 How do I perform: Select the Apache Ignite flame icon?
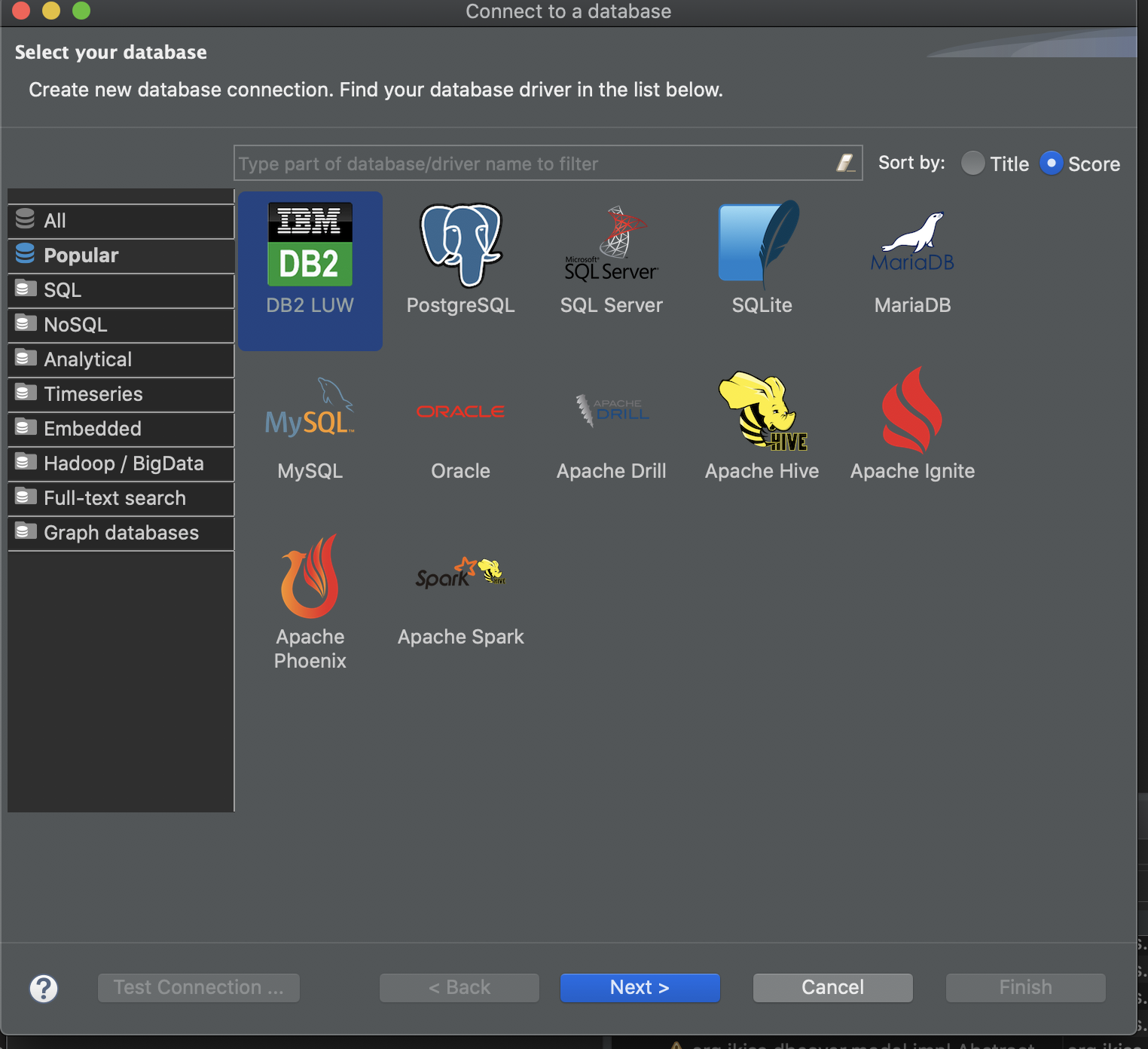(x=911, y=410)
